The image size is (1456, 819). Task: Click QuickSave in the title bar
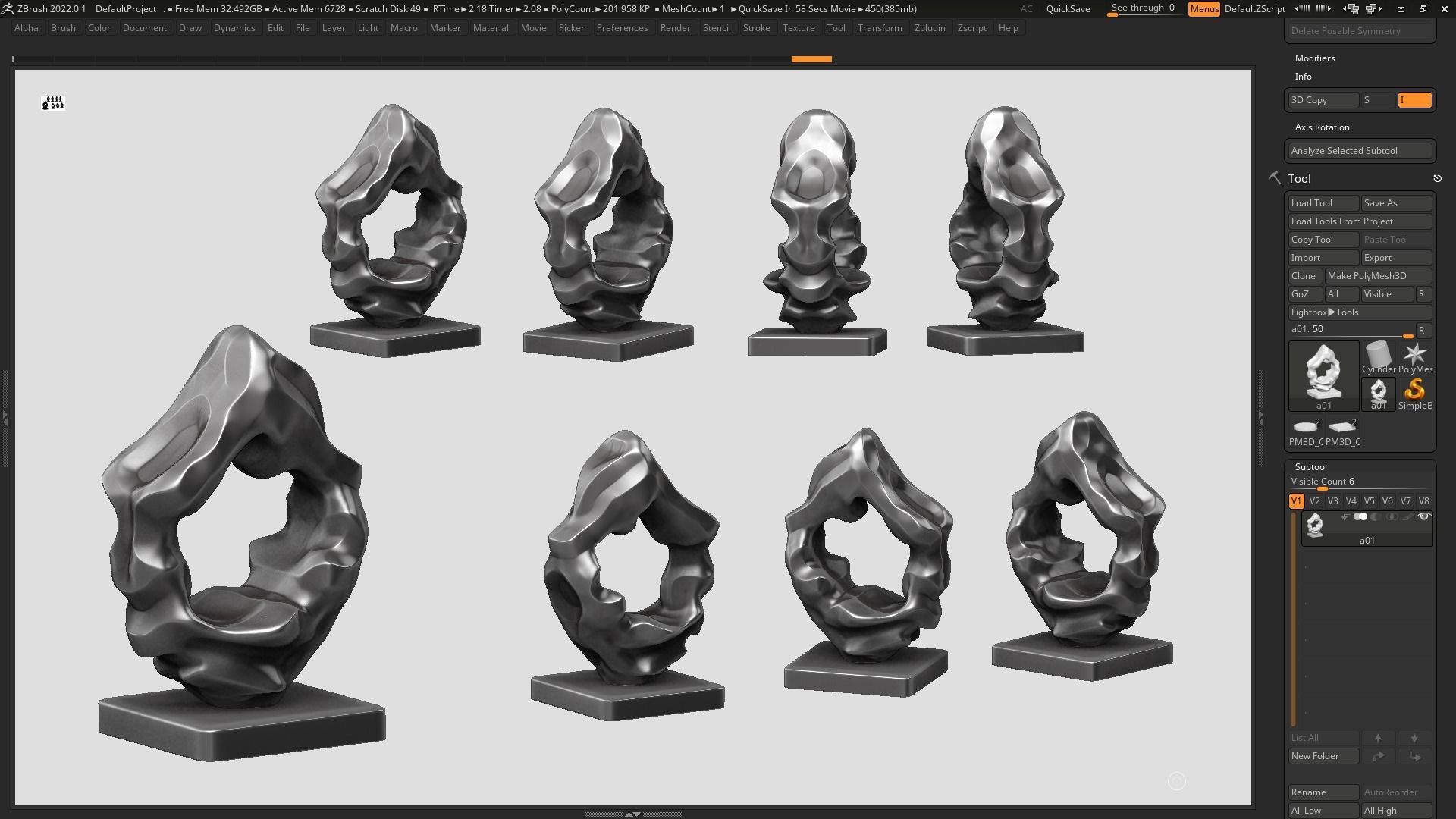coord(1068,9)
